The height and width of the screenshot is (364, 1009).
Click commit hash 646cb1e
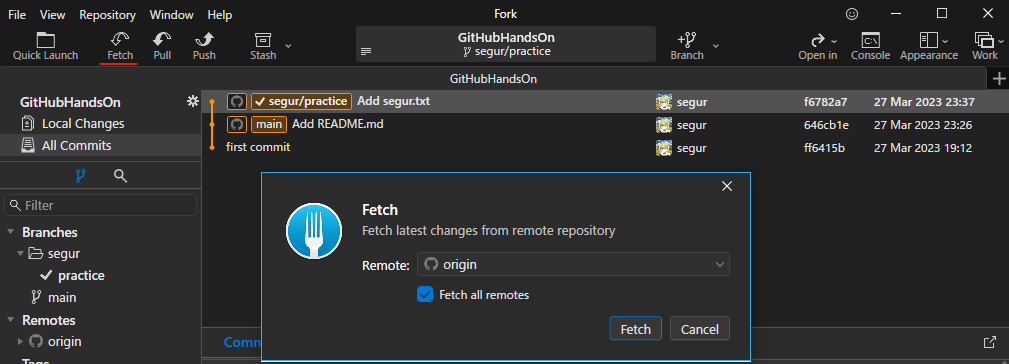click(x=826, y=125)
